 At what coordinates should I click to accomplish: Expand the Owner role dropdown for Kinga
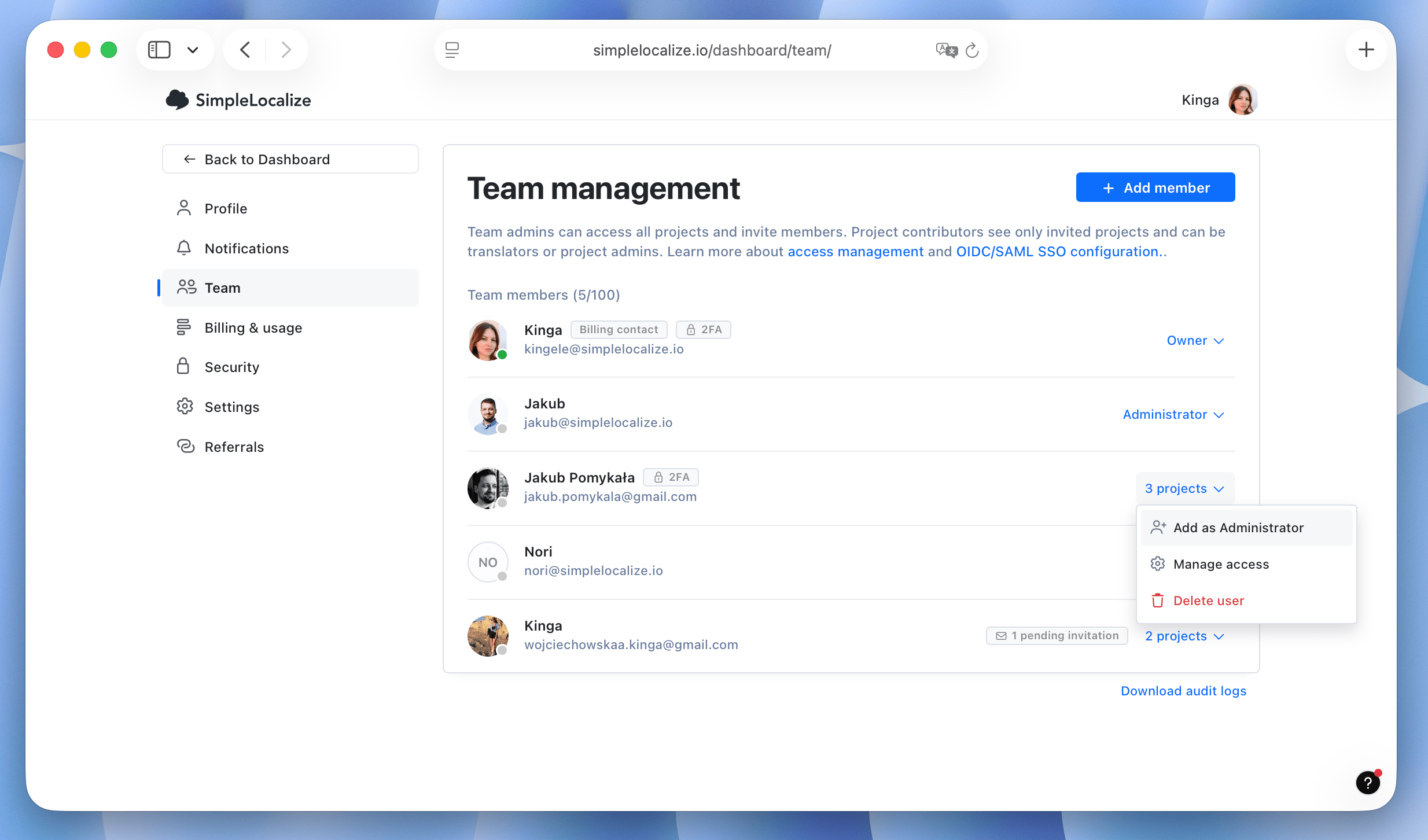(x=1195, y=341)
